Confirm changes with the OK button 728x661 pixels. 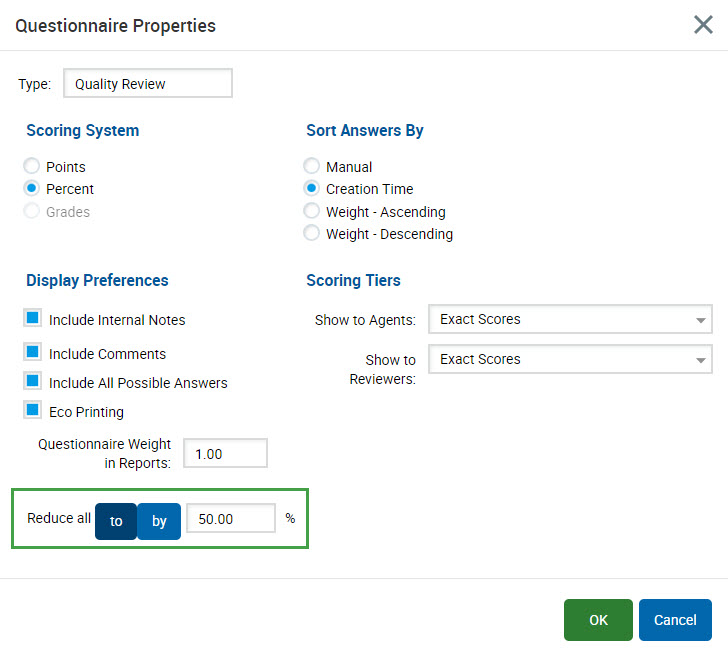click(598, 620)
